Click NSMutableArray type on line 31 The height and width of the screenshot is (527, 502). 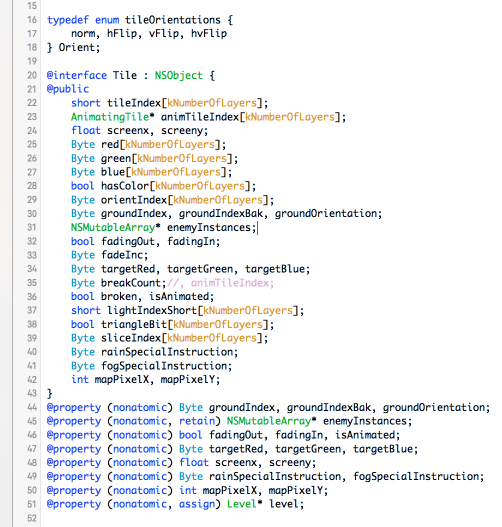pos(113,228)
